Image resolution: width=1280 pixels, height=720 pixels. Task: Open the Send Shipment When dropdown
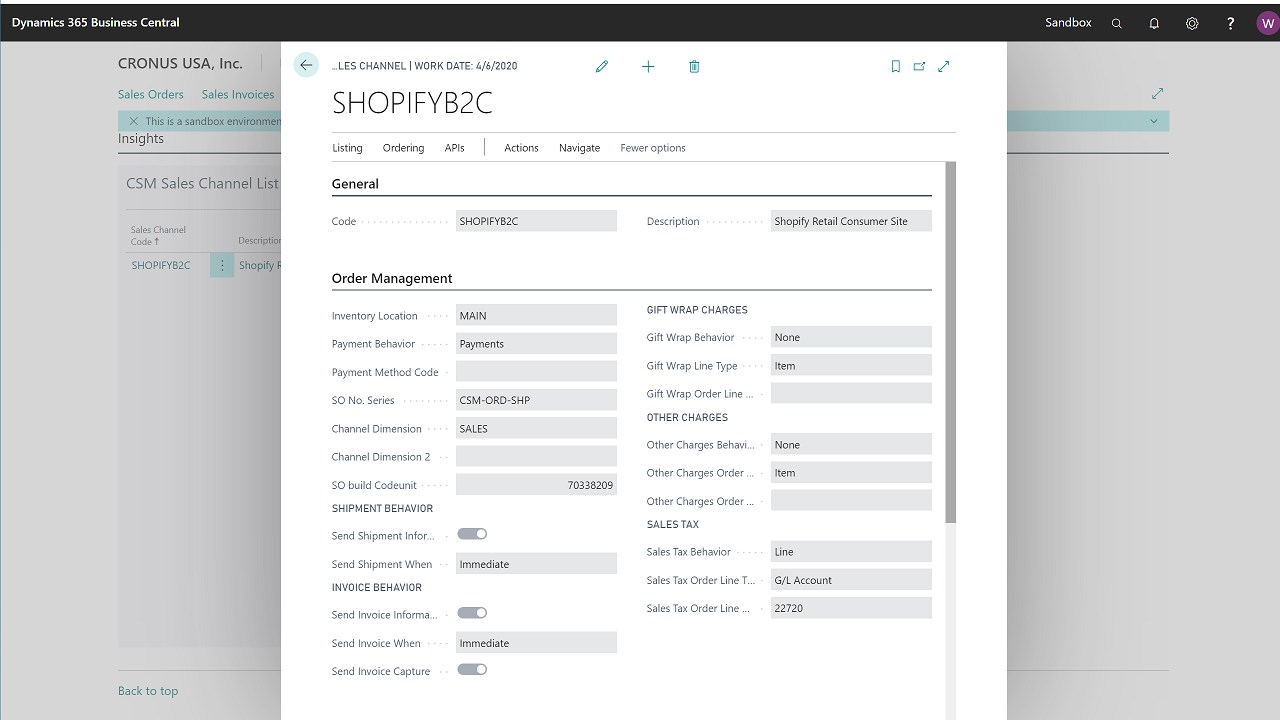(536, 564)
